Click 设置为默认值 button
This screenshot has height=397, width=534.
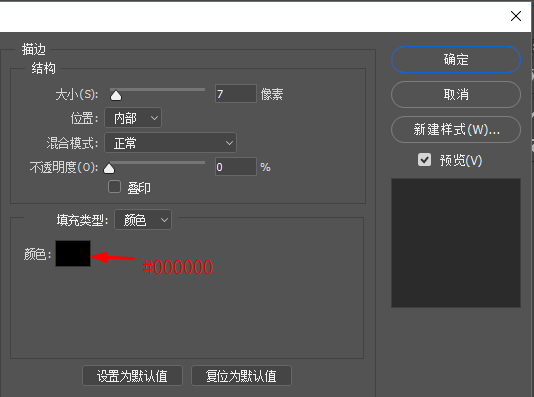click(132, 376)
